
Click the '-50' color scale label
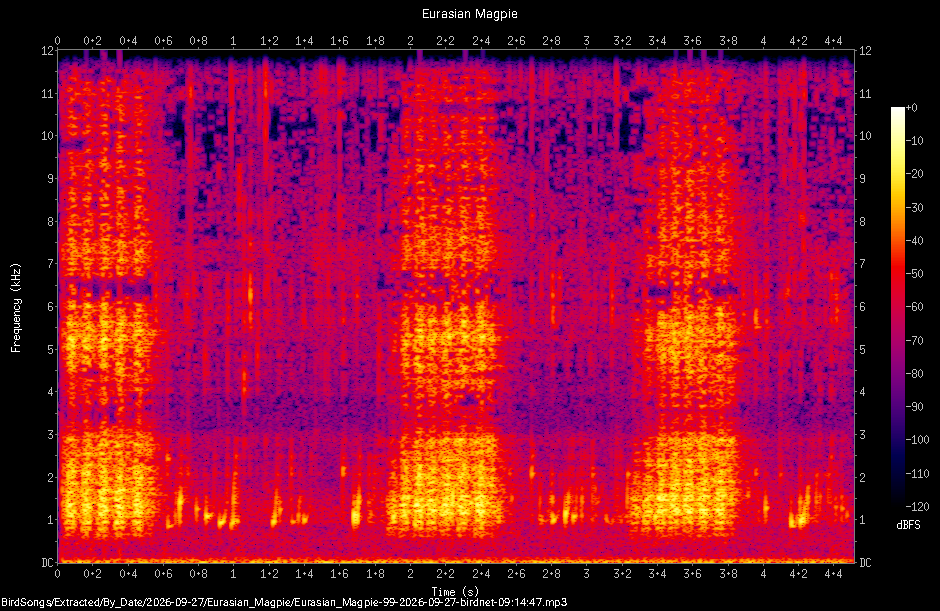tap(915, 273)
